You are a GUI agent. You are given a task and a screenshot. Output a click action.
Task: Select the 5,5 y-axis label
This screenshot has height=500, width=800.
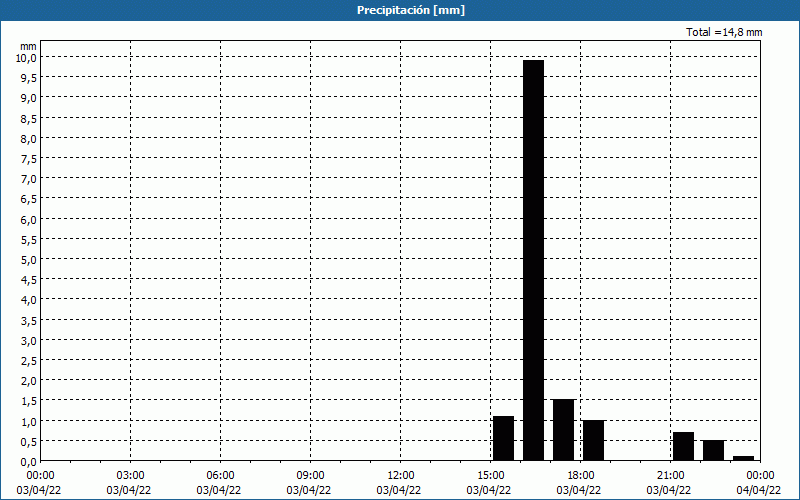tap(29, 240)
